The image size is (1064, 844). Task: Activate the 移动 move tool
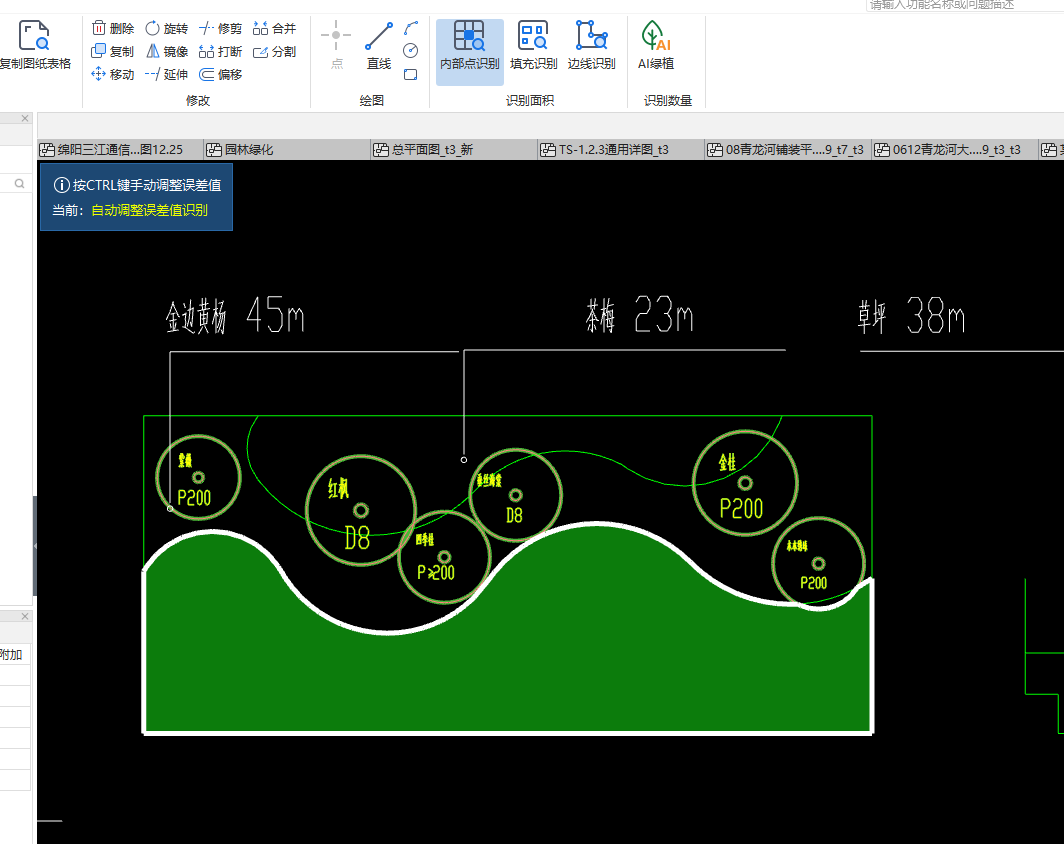[112, 75]
